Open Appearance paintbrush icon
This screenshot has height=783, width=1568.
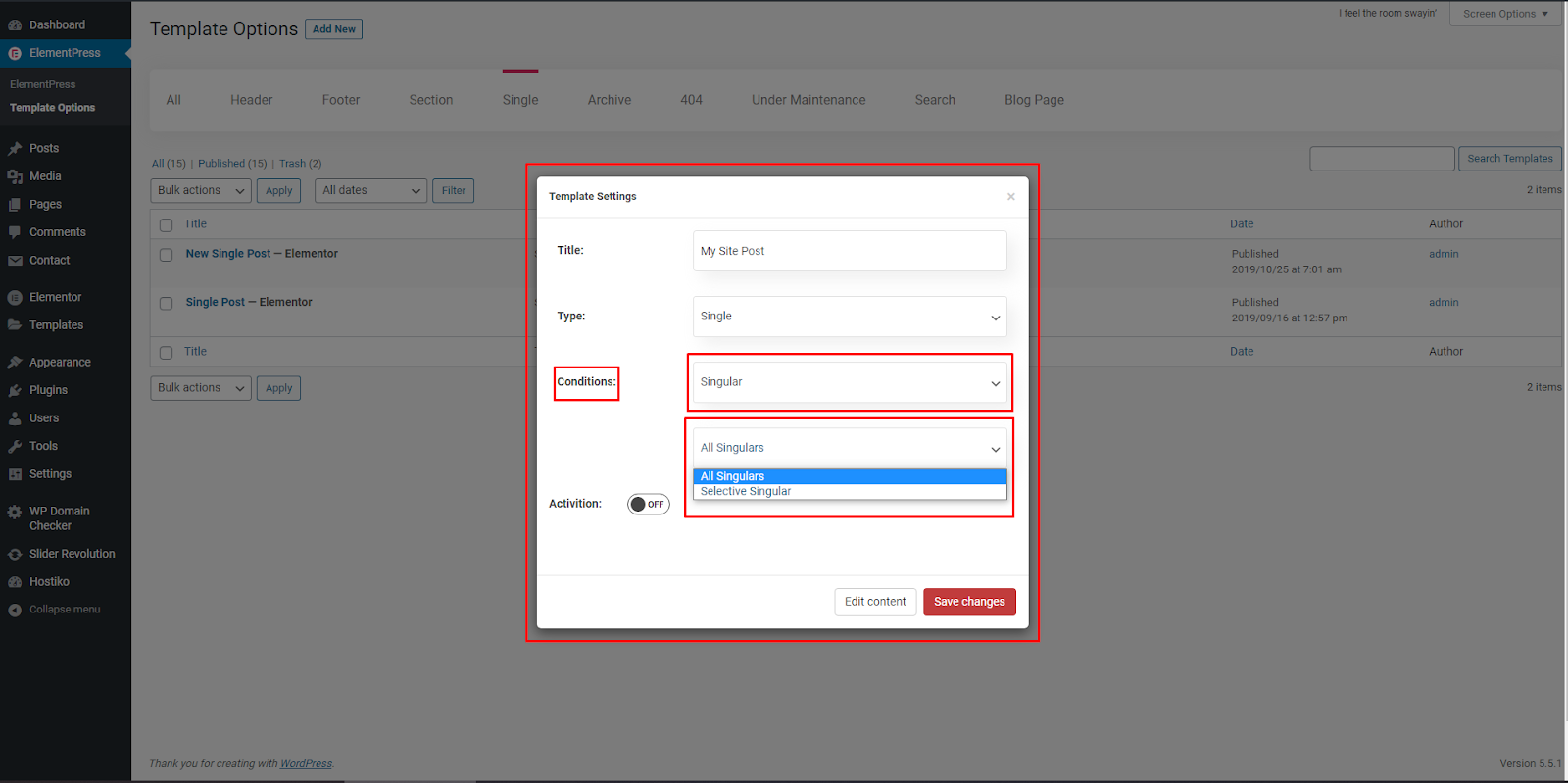(x=15, y=362)
